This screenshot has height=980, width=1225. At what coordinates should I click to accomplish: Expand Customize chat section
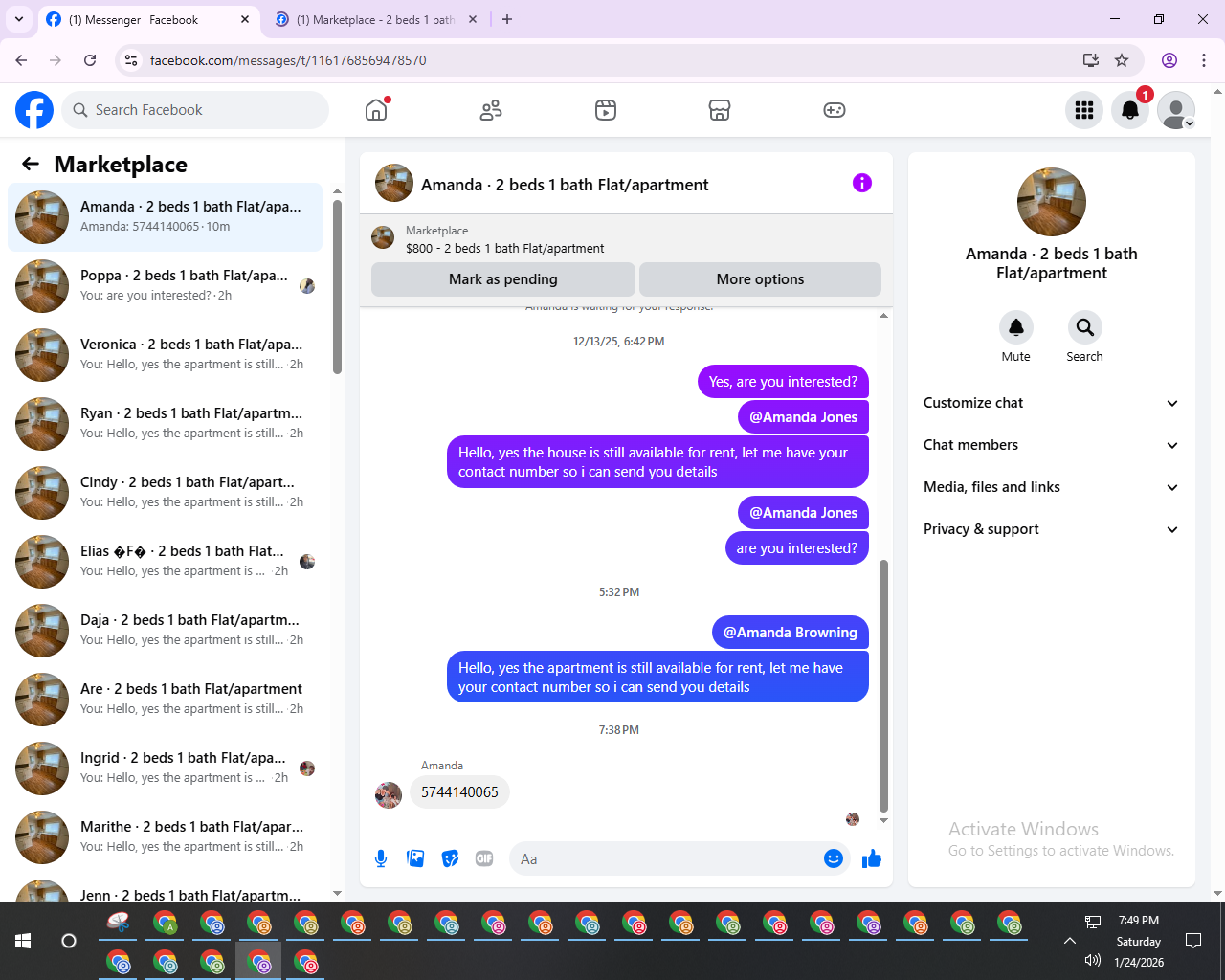(1051, 403)
